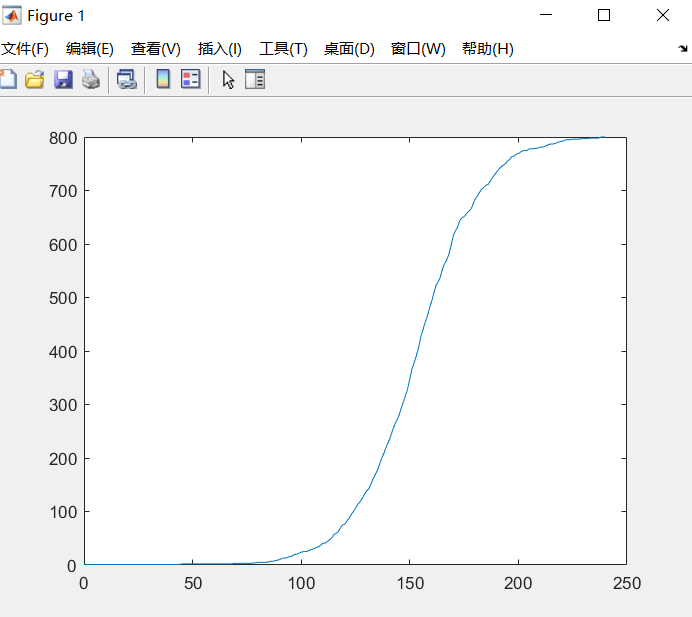Open the 帮助(H) menu
692x617 pixels.
click(488, 49)
